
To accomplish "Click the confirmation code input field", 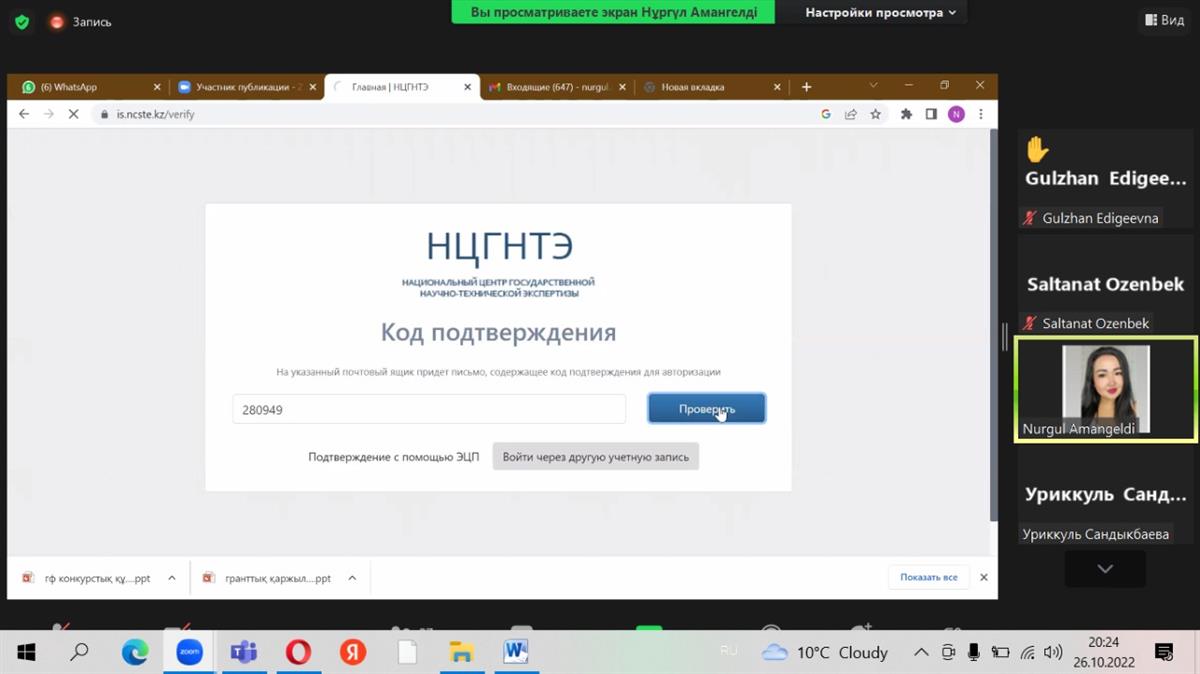I will [428, 409].
